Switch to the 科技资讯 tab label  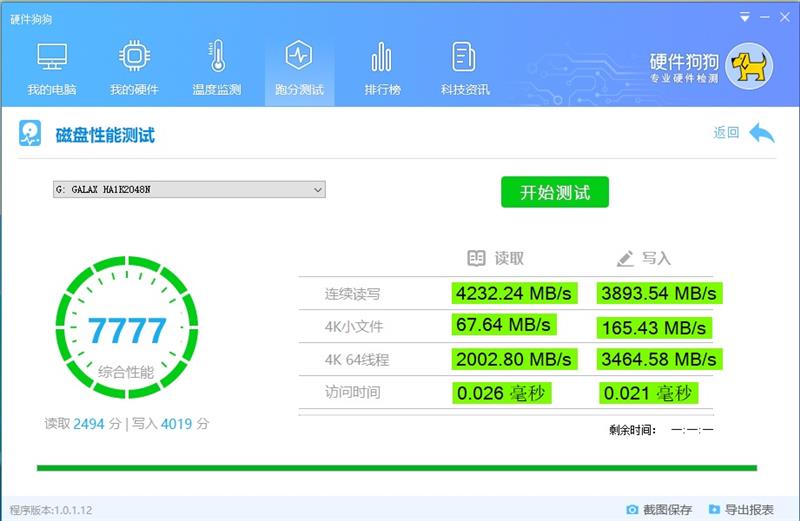point(465,90)
